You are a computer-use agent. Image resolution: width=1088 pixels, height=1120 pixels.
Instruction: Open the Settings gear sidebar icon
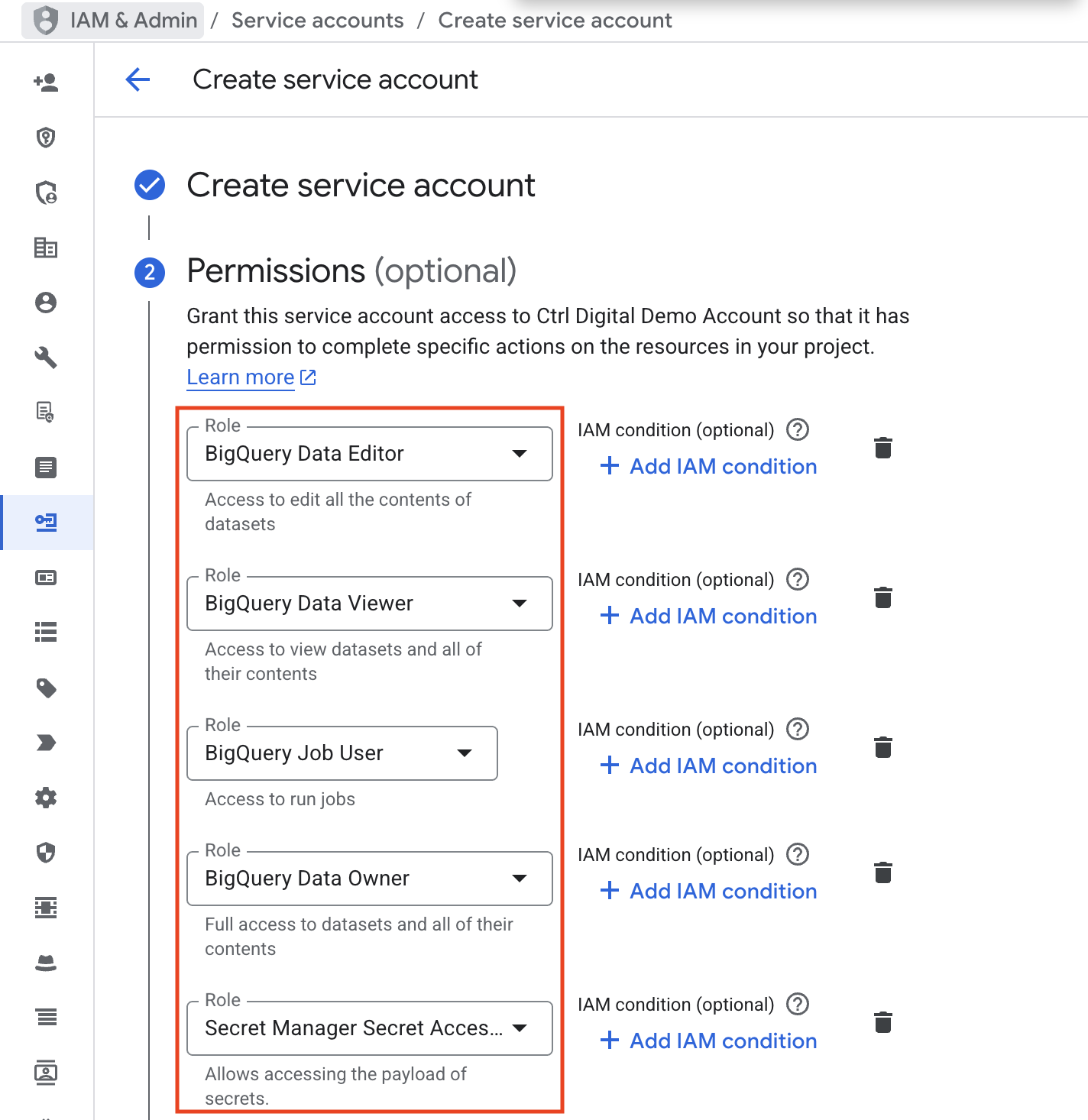[46, 798]
